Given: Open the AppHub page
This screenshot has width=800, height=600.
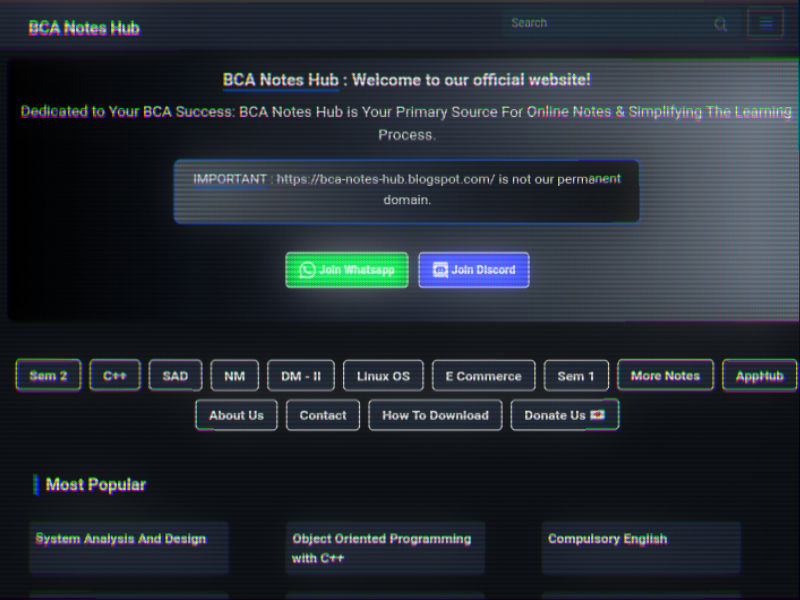Looking at the screenshot, I should click(759, 375).
